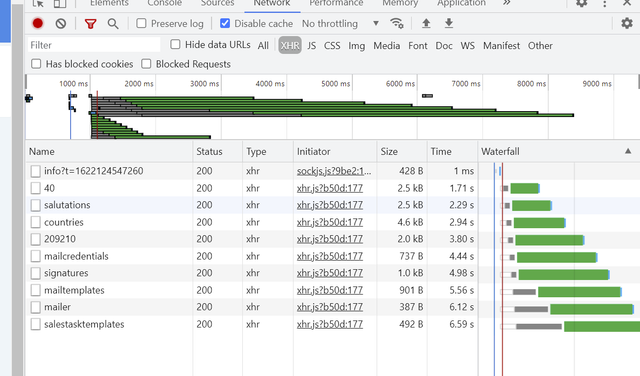Clear the network log
This screenshot has height=376, width=640.
click(x=61, y=24)
